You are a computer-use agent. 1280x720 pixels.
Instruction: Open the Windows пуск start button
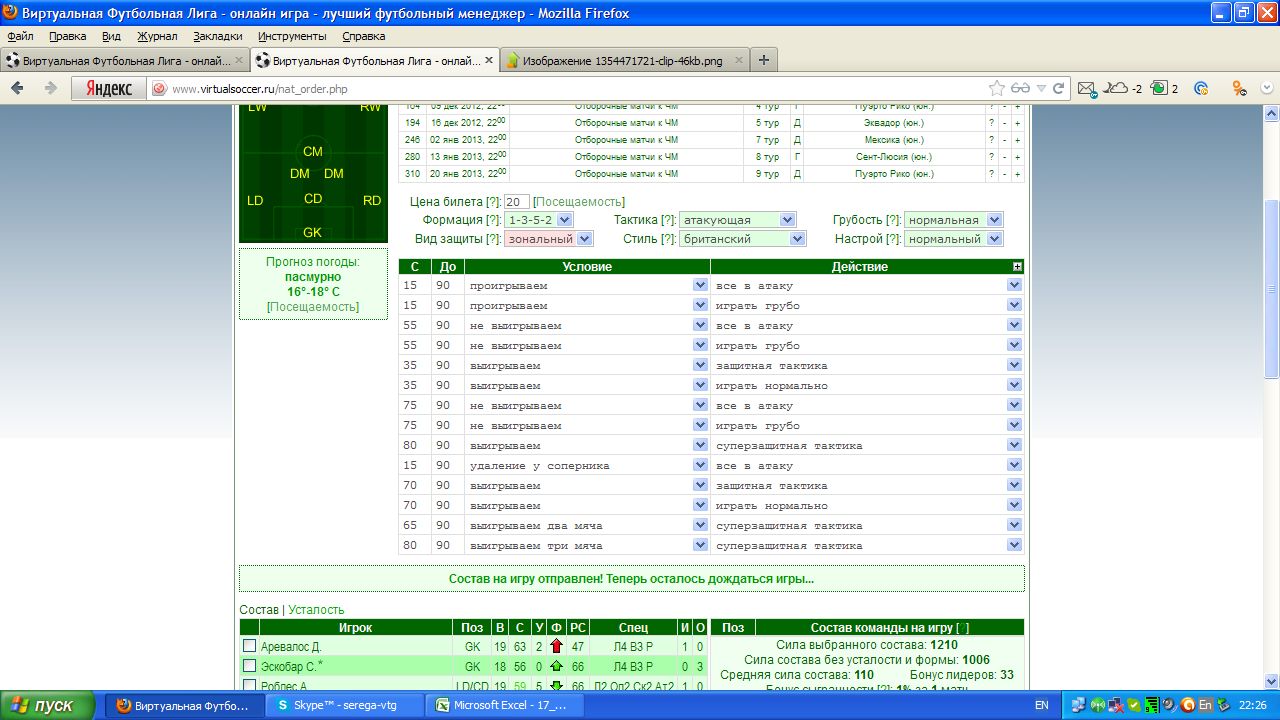pyautogui.click(x=49, y=705)
